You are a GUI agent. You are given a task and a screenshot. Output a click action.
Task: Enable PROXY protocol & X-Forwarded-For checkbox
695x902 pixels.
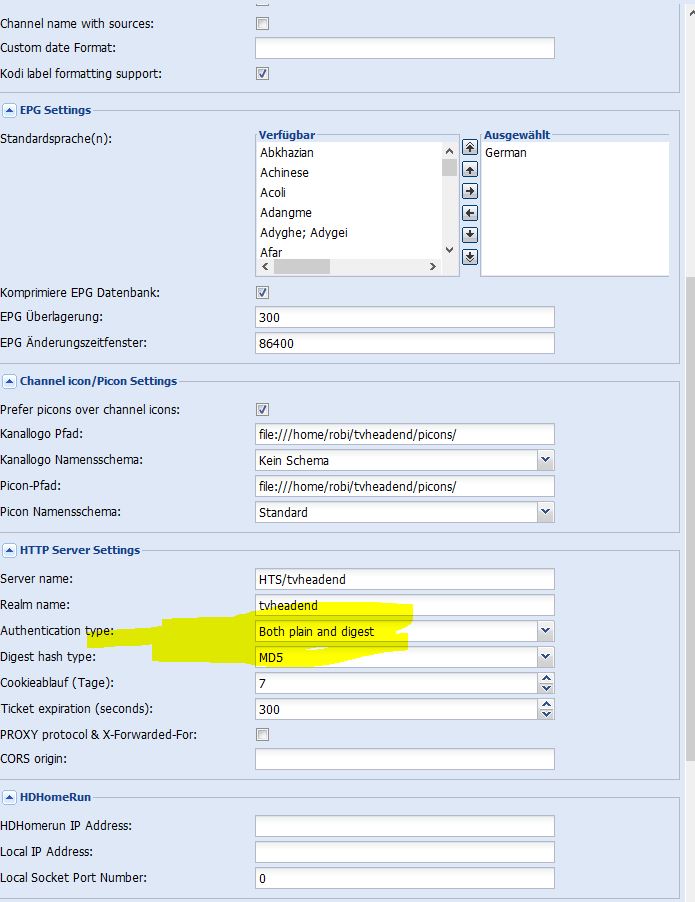(x=262, y=735)
